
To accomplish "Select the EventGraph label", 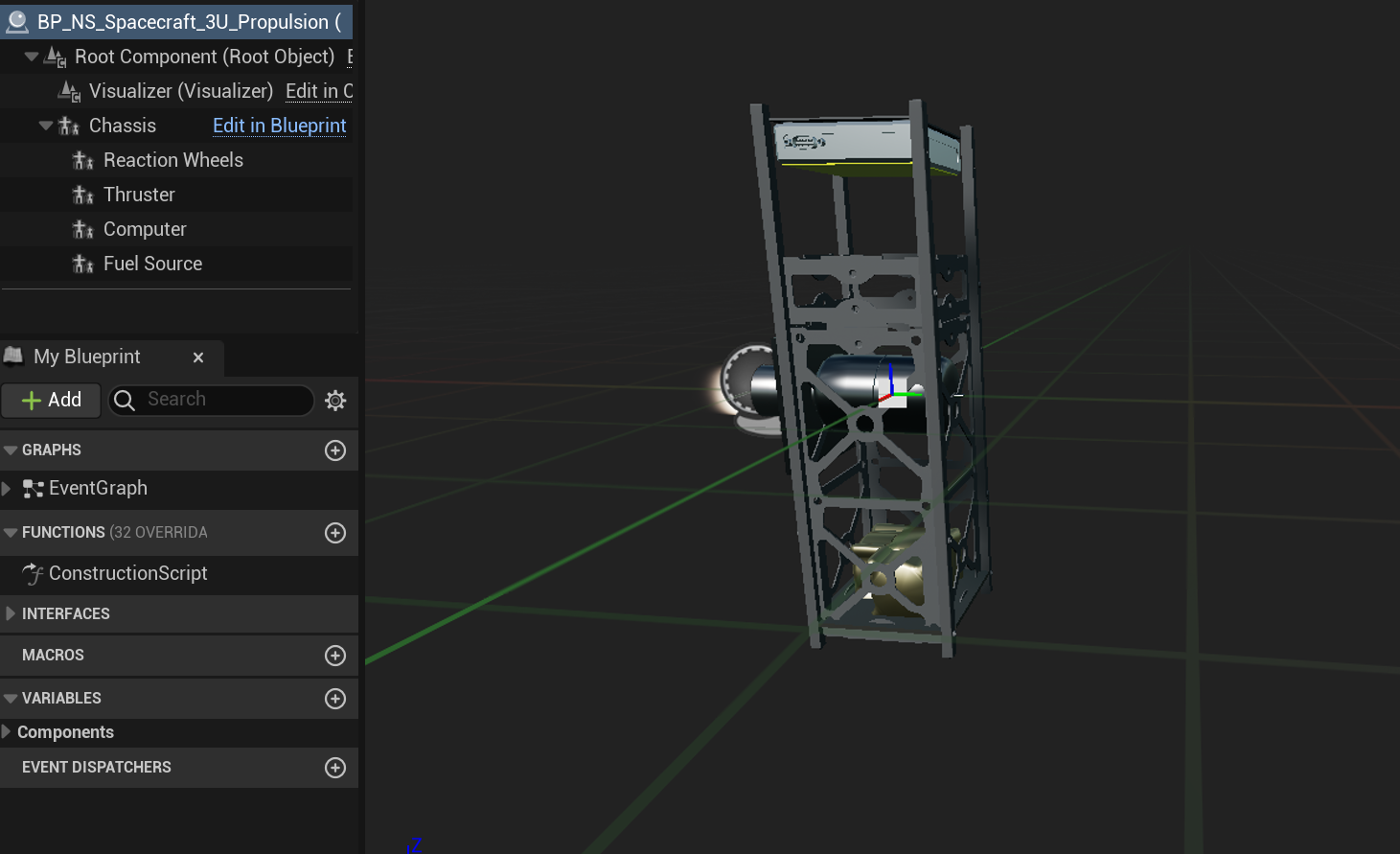I will [x=98, y=488].
